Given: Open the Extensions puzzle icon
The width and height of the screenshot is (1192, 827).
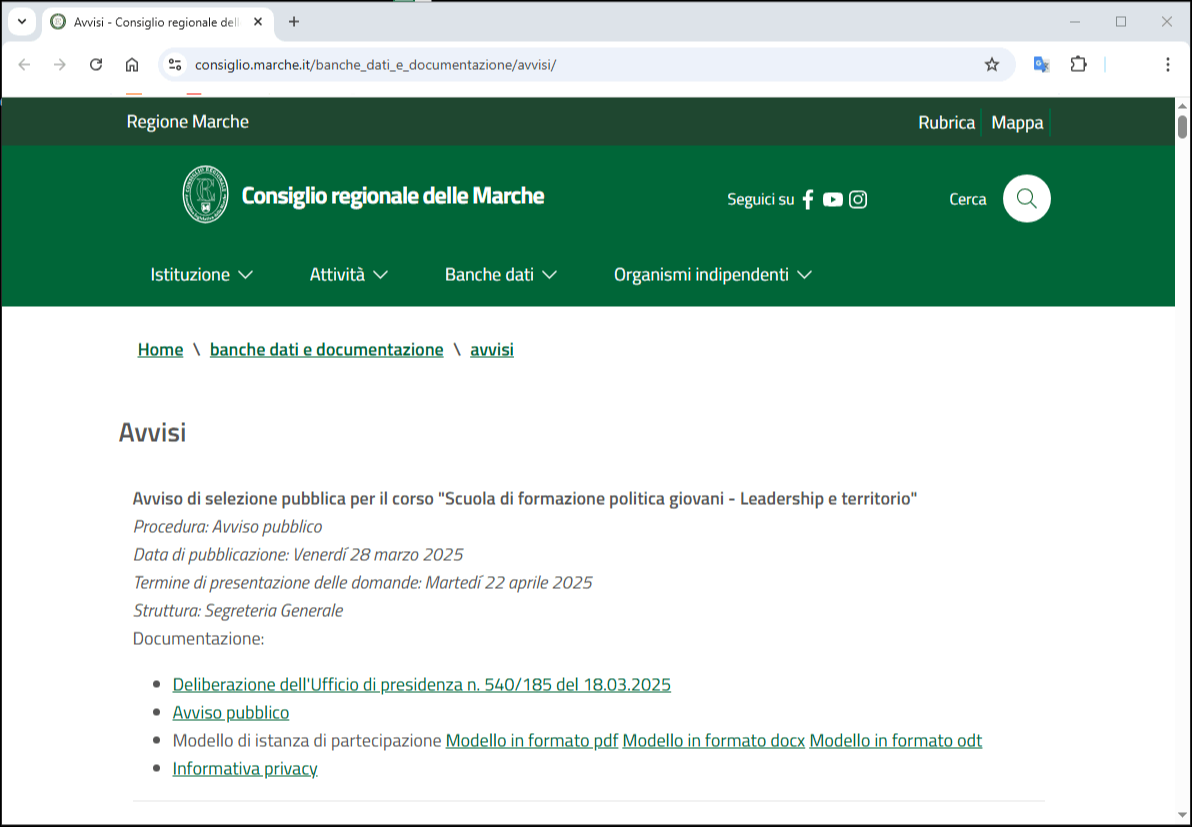Looking at the screenshot, I should tap(1078, 65).
